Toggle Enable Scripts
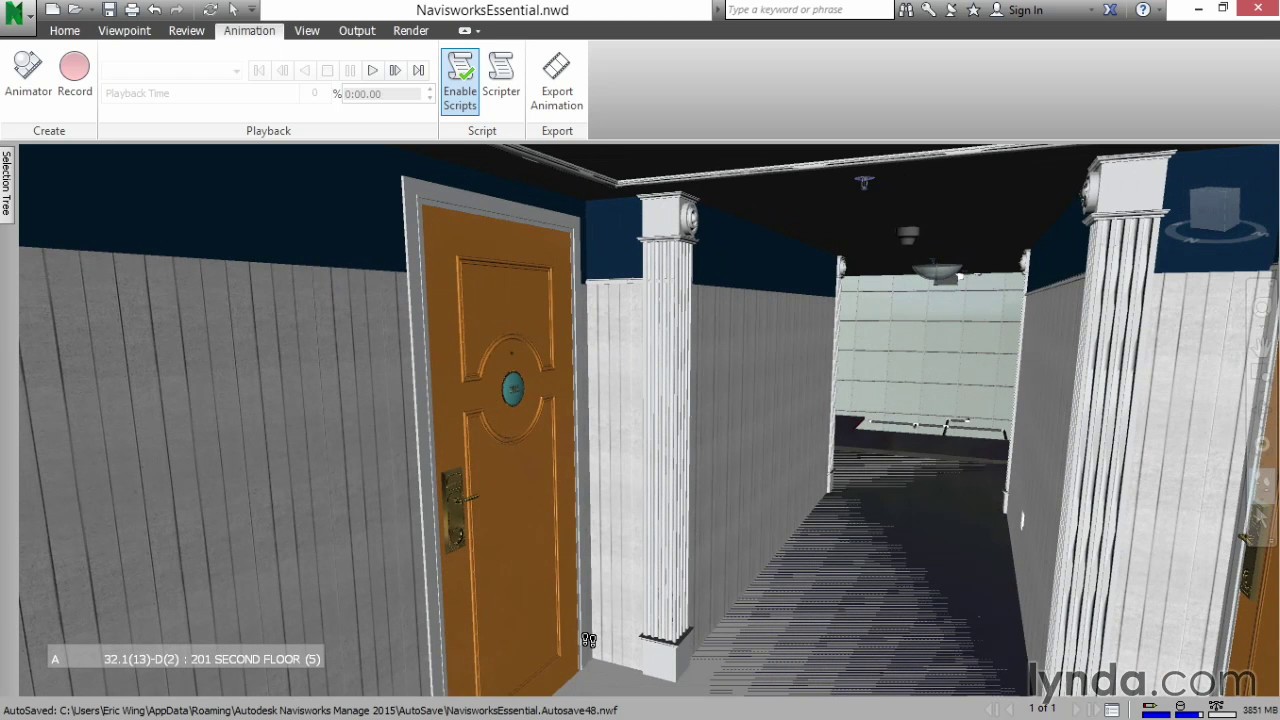 point(460,81)
